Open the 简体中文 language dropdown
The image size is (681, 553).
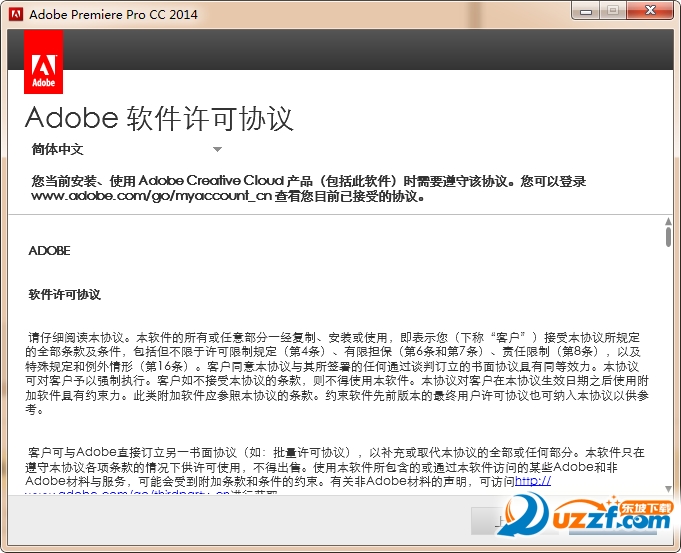click(x=127, y=149)
